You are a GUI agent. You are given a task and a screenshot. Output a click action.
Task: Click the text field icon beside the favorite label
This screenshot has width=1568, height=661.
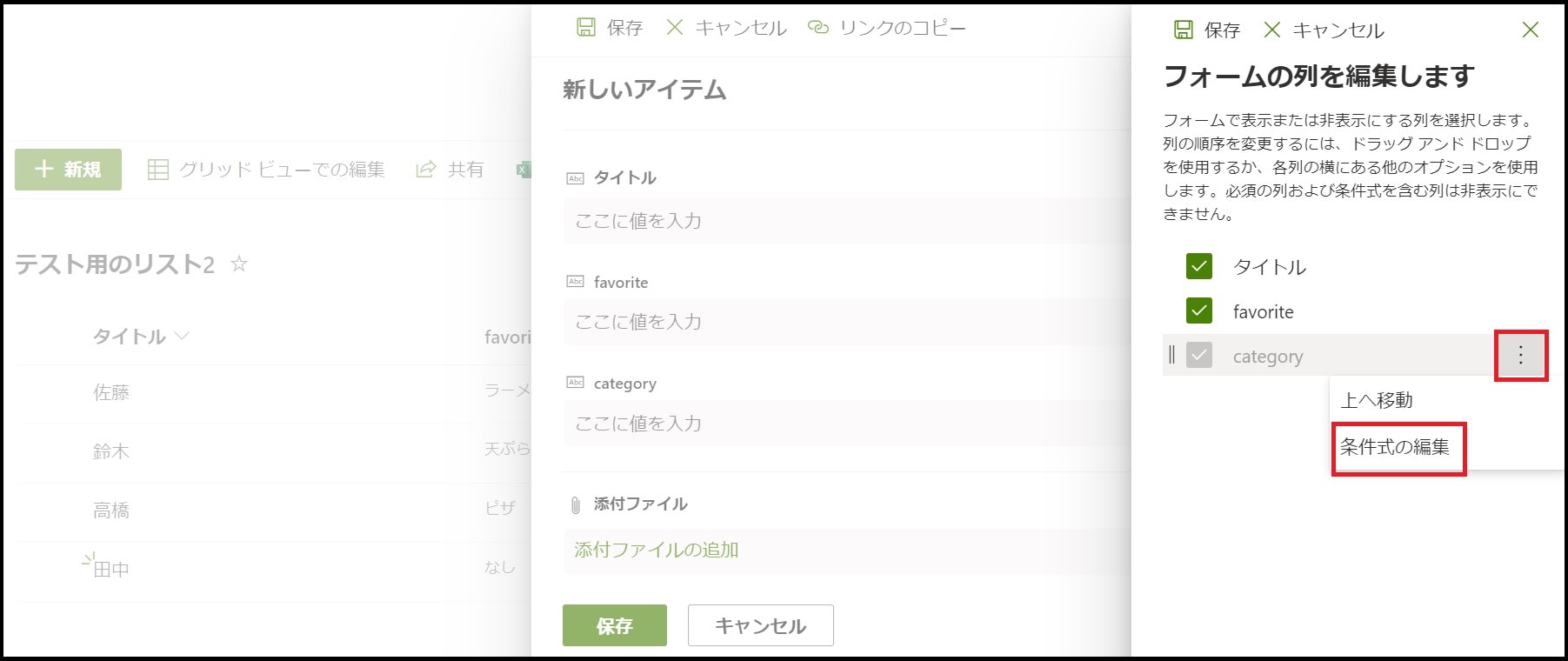pyautogui.click(x=575, y=281)
